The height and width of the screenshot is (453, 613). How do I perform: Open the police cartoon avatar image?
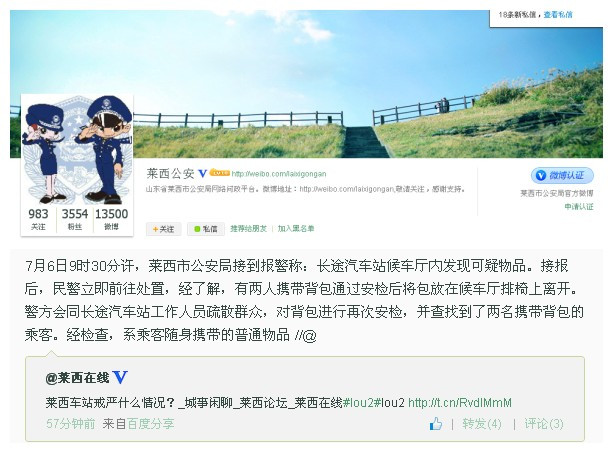77,150
